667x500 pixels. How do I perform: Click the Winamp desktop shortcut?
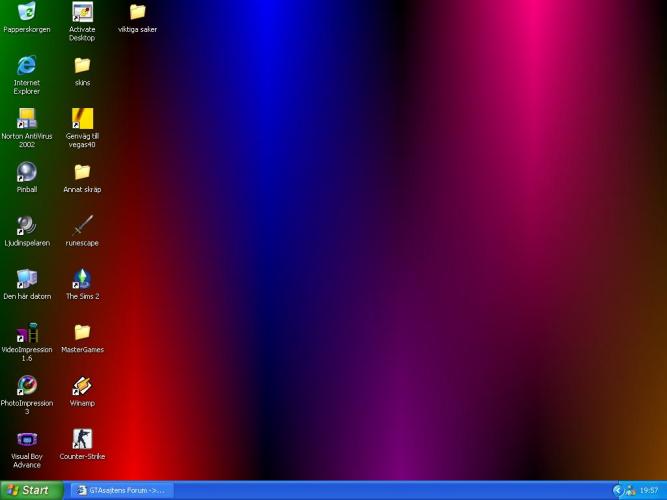[x=82, y=386]
